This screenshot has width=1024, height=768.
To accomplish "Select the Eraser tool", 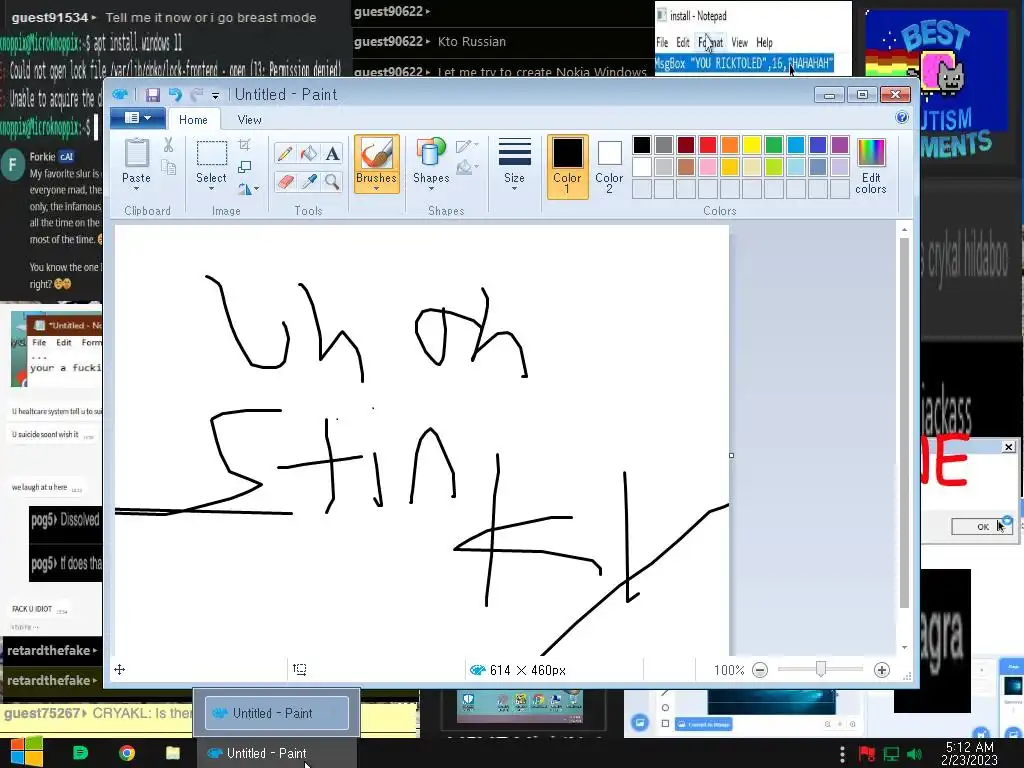I will click(x=285, y=181).
